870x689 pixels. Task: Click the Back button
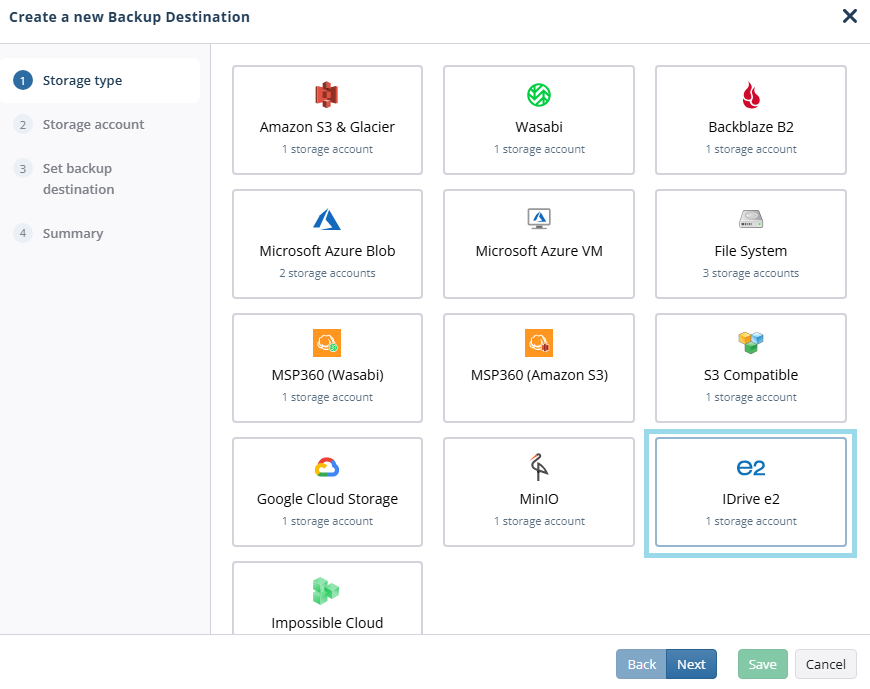(641, 664)
